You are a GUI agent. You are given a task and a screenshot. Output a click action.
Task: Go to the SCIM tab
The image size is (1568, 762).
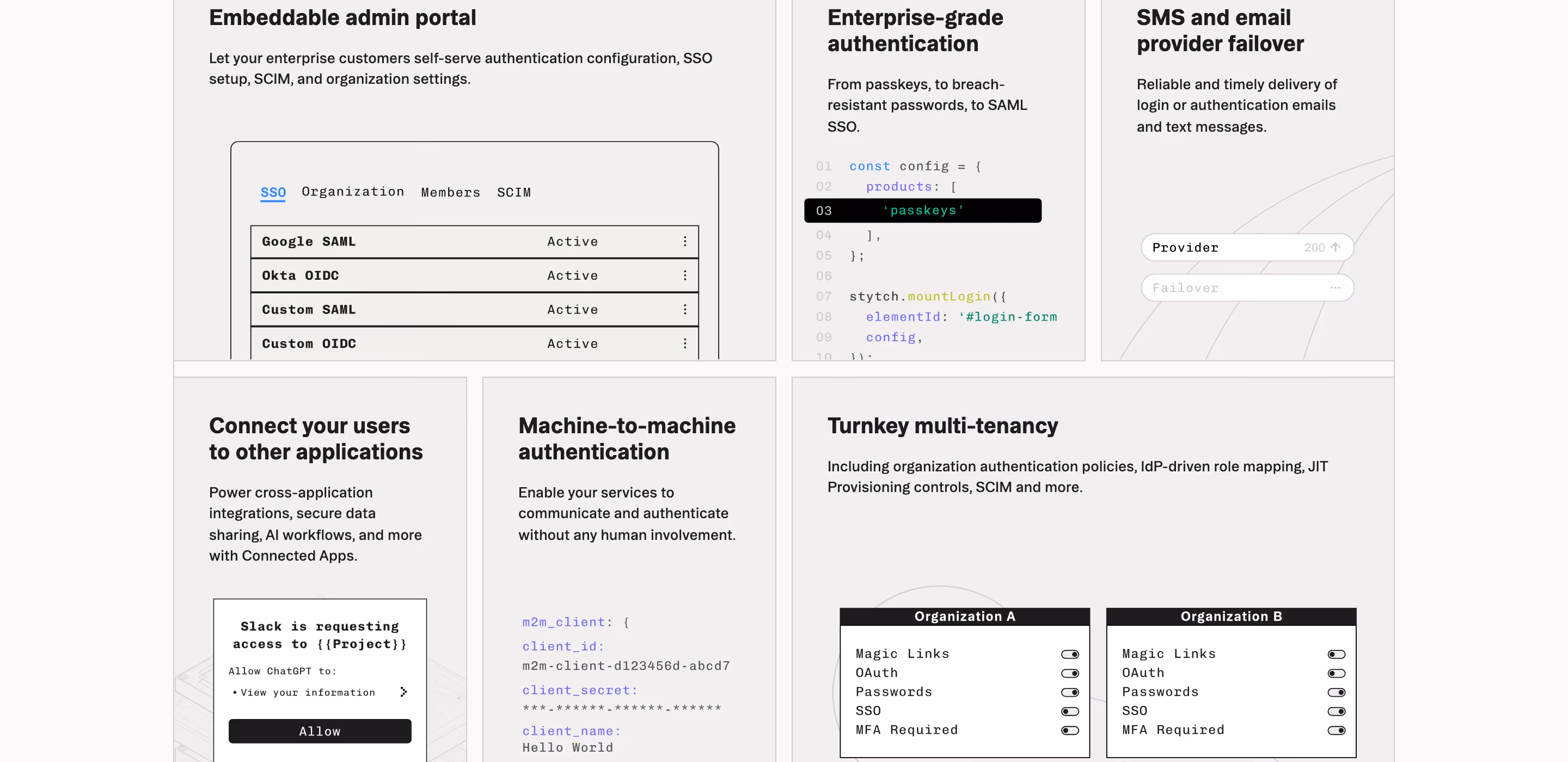click(514, 192)
